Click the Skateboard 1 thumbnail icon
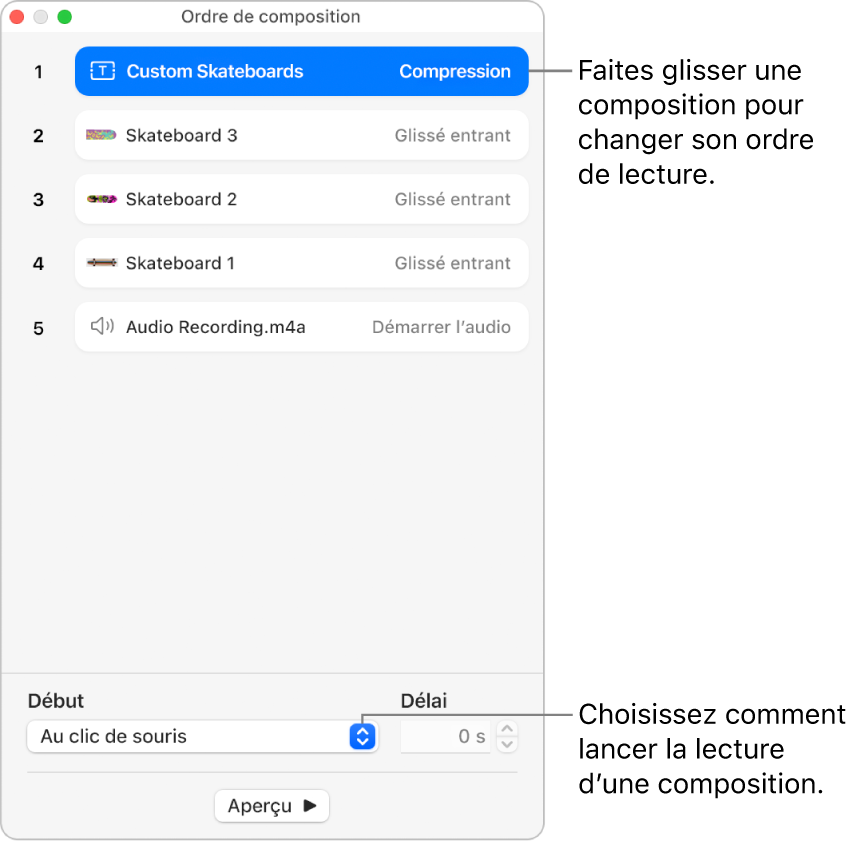 pos(101,263)
